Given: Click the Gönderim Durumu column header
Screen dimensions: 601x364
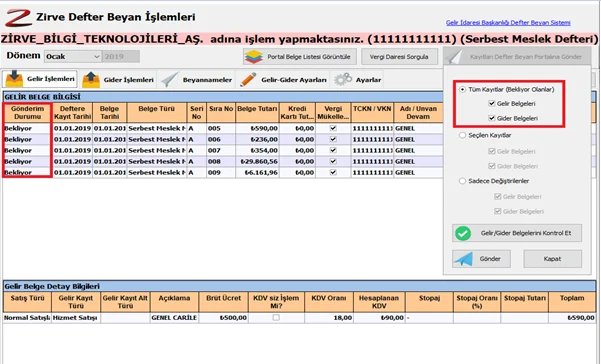Looking at the screenshot, I should pyautogui.click(x=27, y=113).
